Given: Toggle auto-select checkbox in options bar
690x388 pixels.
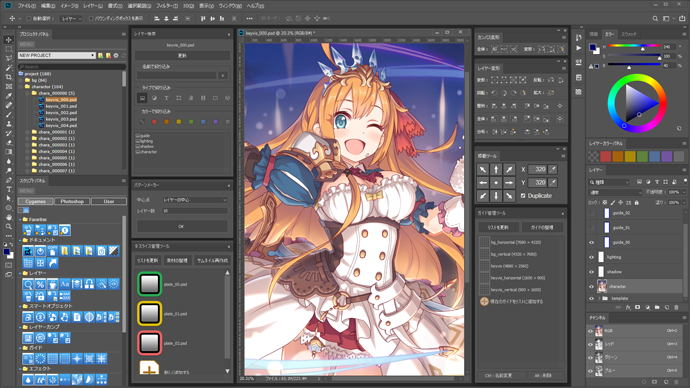Looking at the screenshot, I should pyautogui.click(x=29, y=18).
